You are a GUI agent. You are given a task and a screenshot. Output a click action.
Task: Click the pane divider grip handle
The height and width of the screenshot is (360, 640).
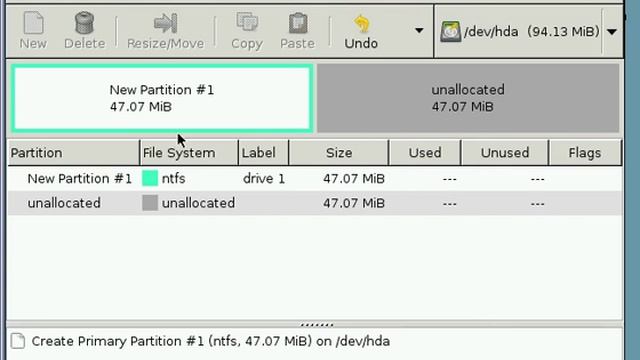pos(317,325)
